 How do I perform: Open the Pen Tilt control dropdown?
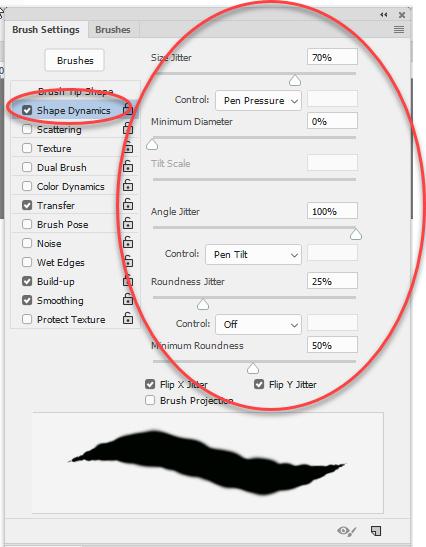tap(253, 255)
